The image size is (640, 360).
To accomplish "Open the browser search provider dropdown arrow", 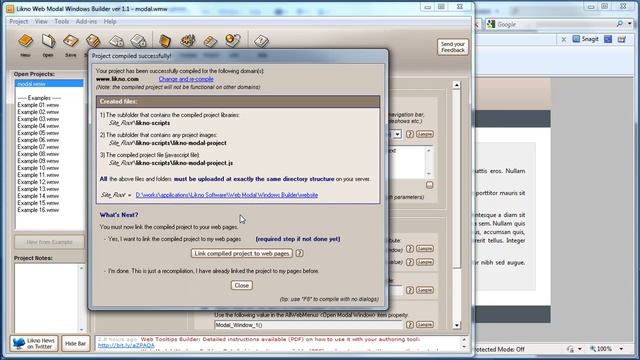I will [629, 24].
